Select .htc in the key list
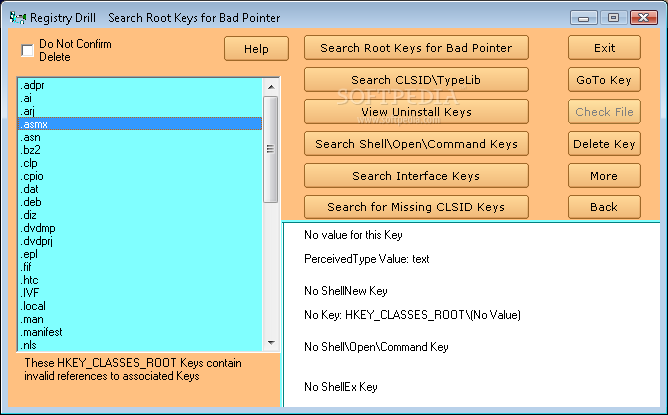 click(140, 280)
